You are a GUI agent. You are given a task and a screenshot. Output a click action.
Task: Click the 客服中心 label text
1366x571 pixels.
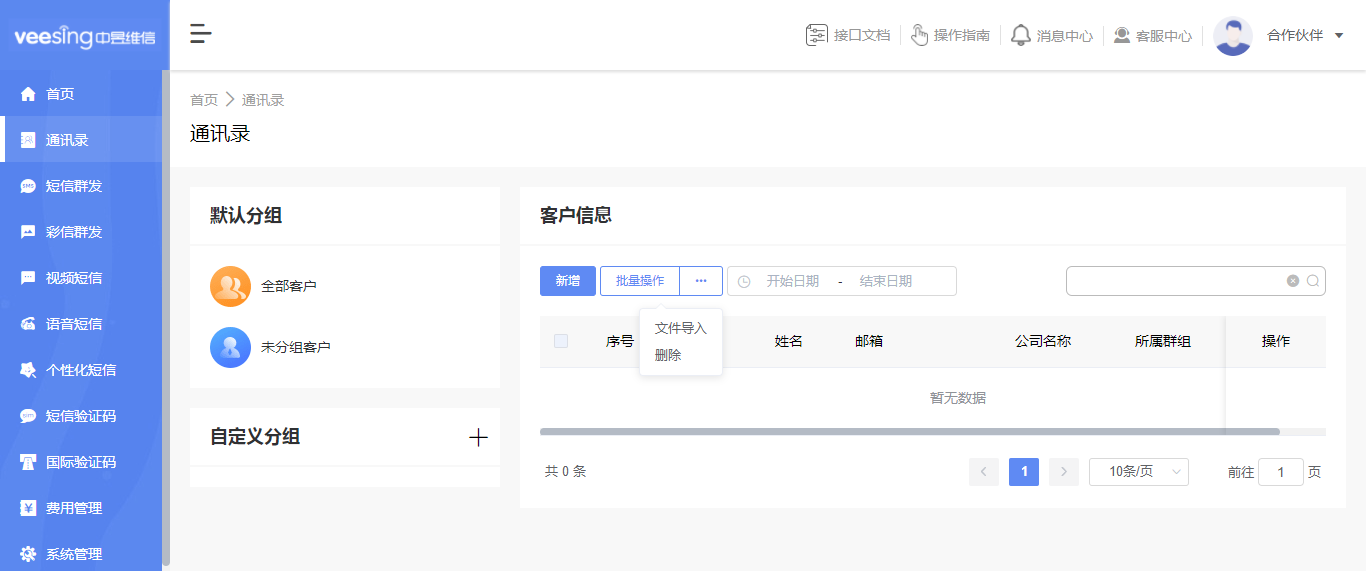[x=1164, y=36]
